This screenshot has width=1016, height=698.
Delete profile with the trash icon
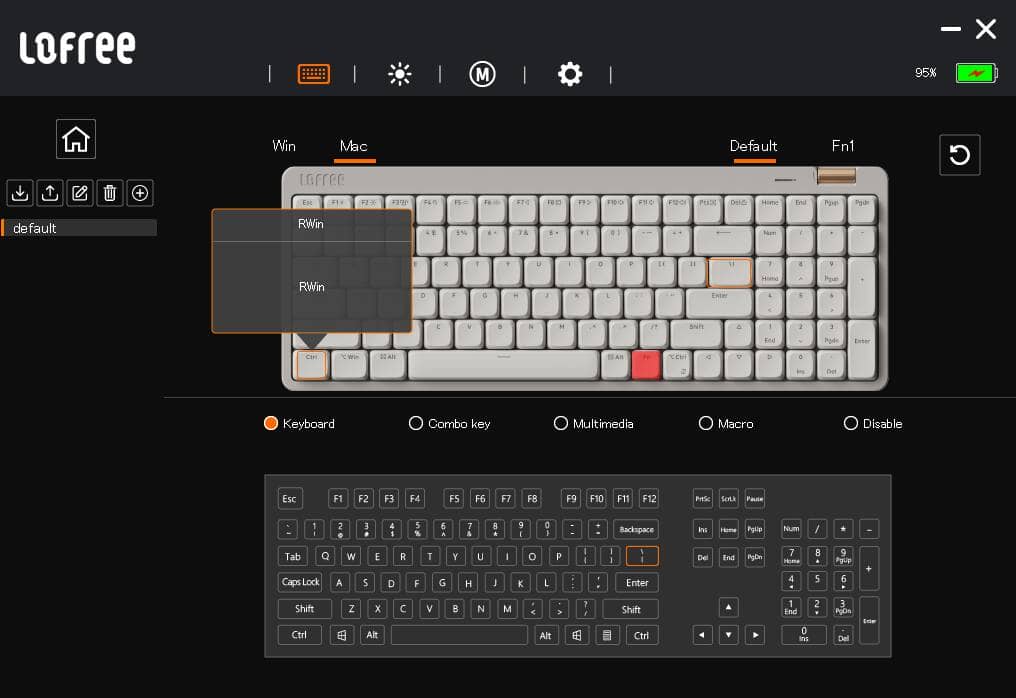coord(110,193)
